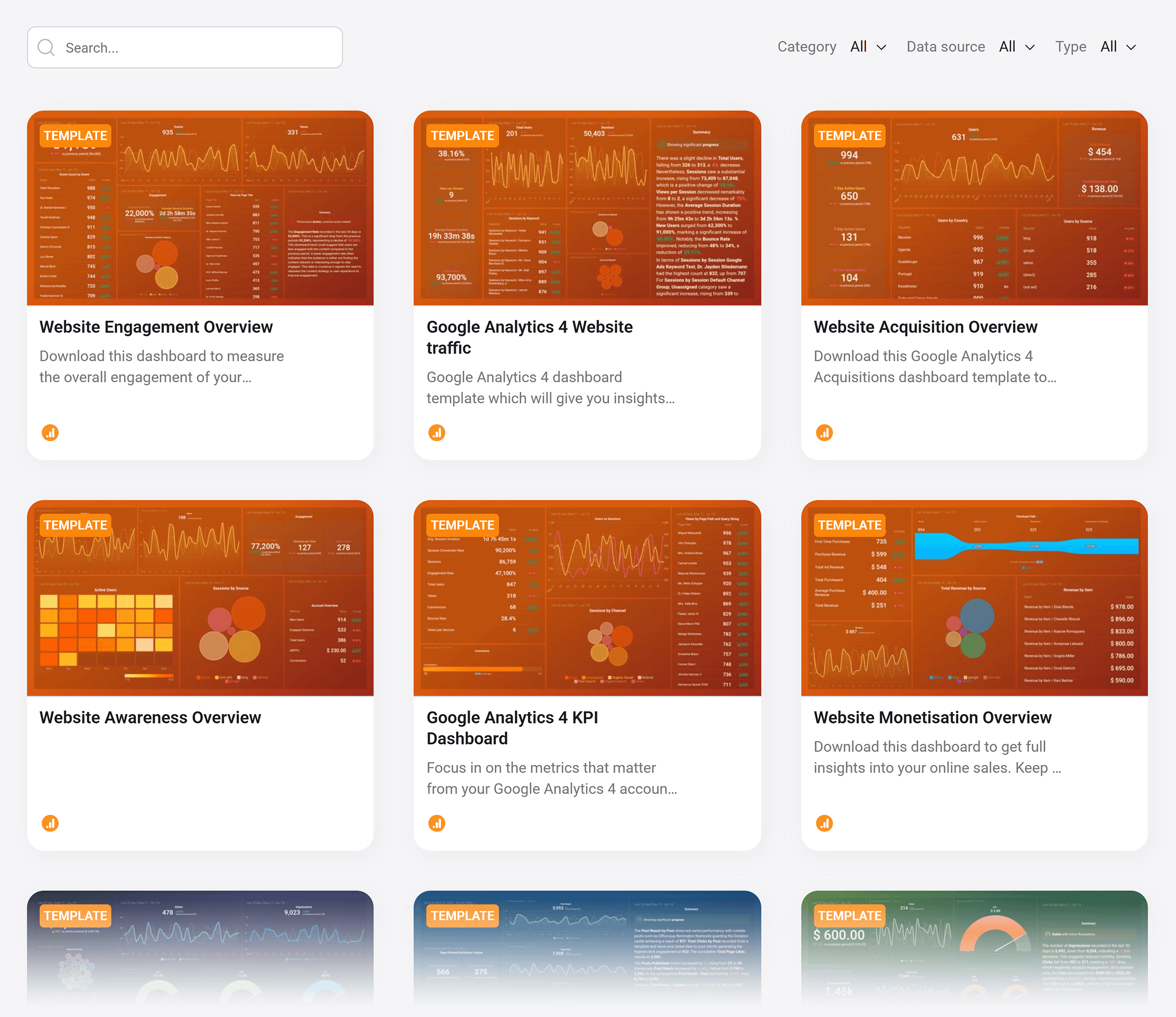Open Google Analytics 4 Website traffic thumbnail
Image resolution: width=1176 pixels, height=1017 pixels.
[x=587, y=208]
